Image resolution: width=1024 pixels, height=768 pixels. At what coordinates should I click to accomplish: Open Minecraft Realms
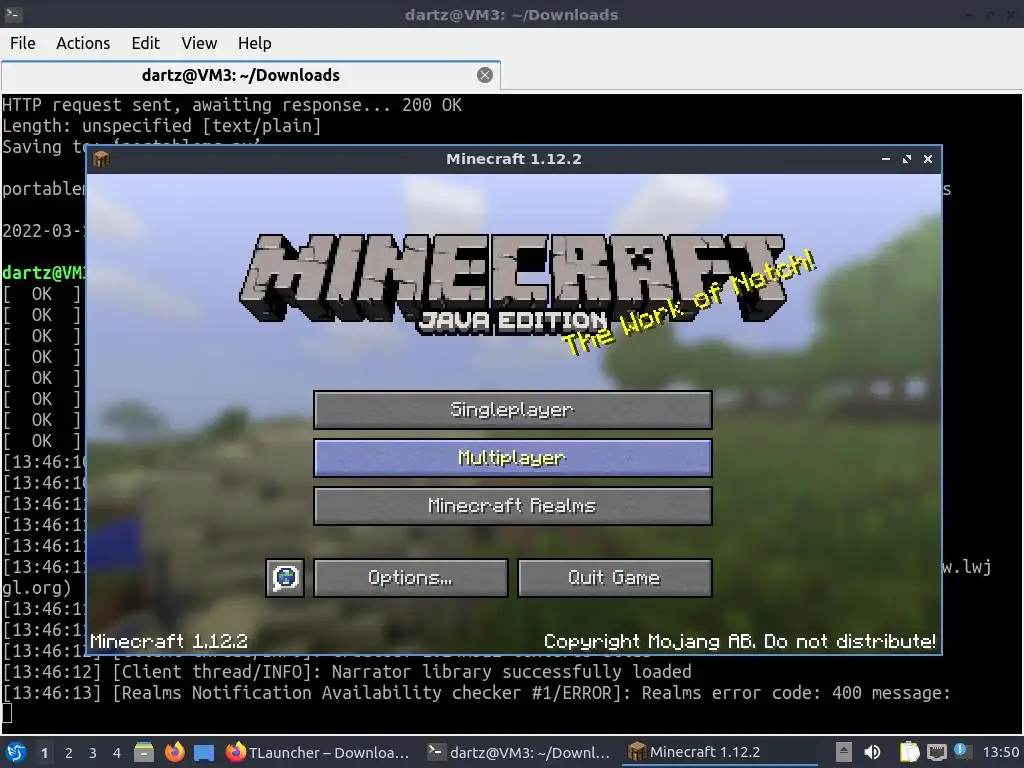point(513,505)
